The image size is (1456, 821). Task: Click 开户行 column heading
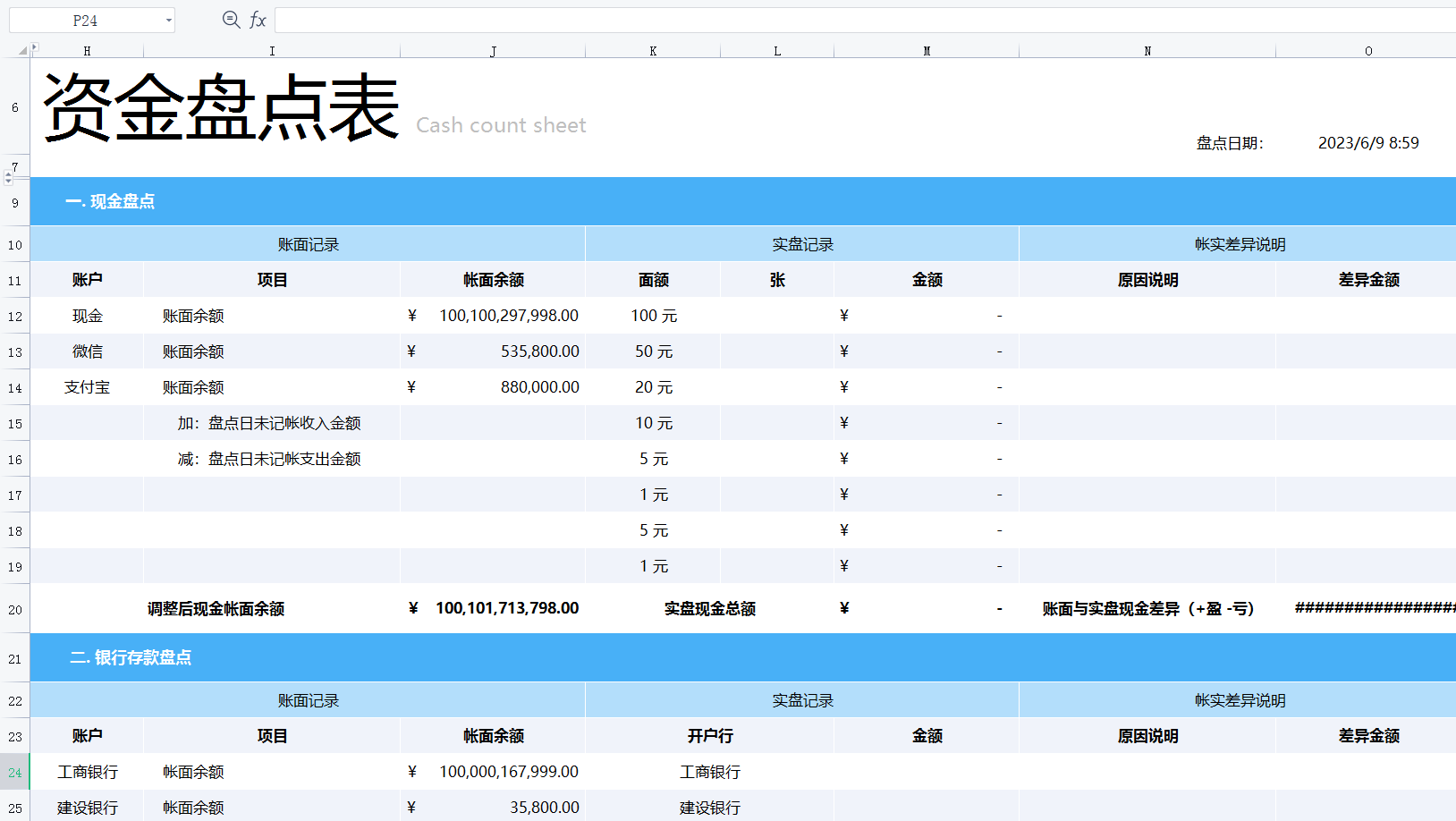pos(710,736)
